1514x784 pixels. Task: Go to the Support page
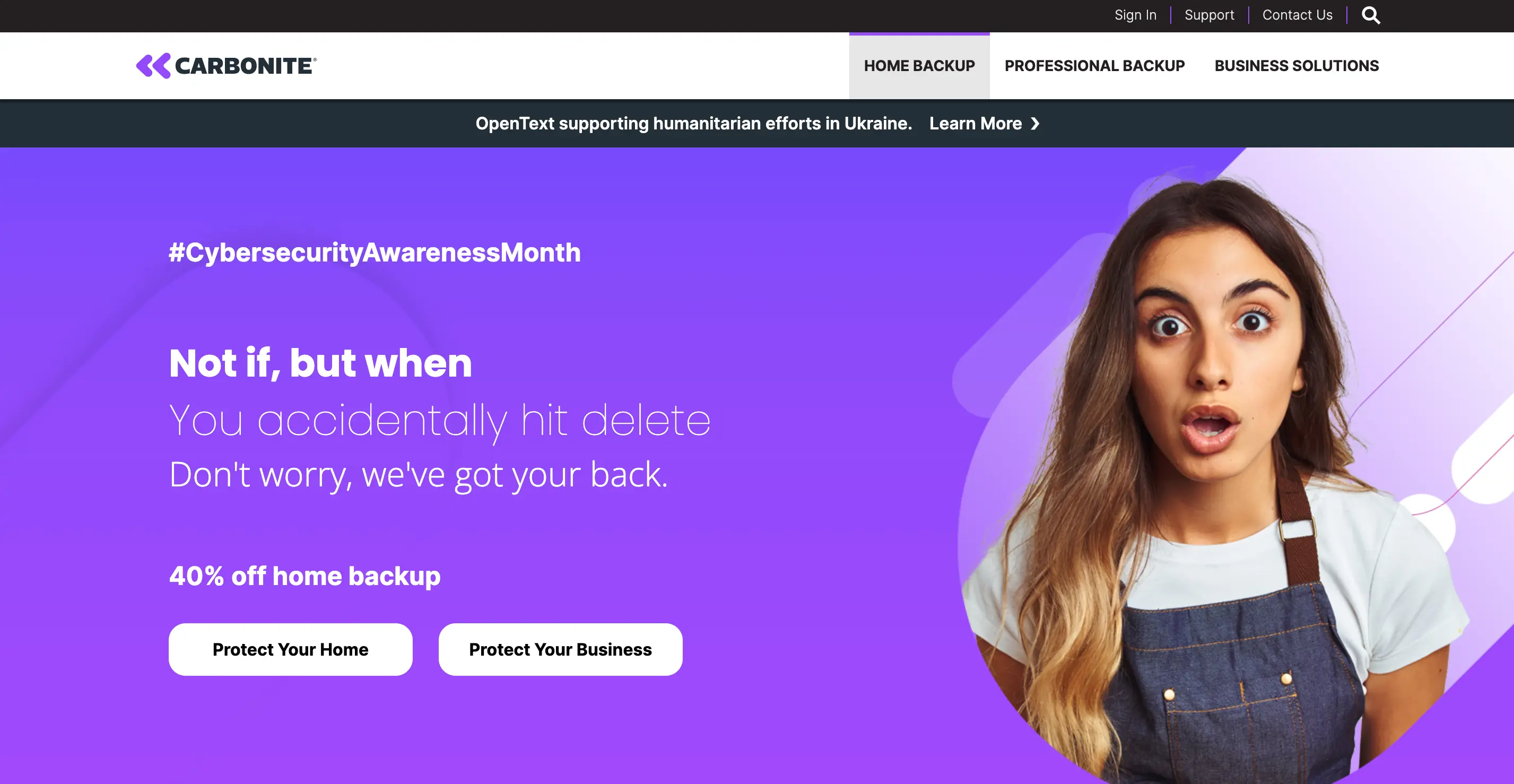click(1209, 15)
